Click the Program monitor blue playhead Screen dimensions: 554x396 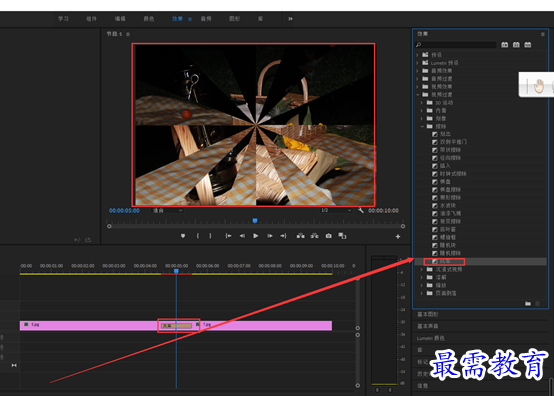click(255, 221)
